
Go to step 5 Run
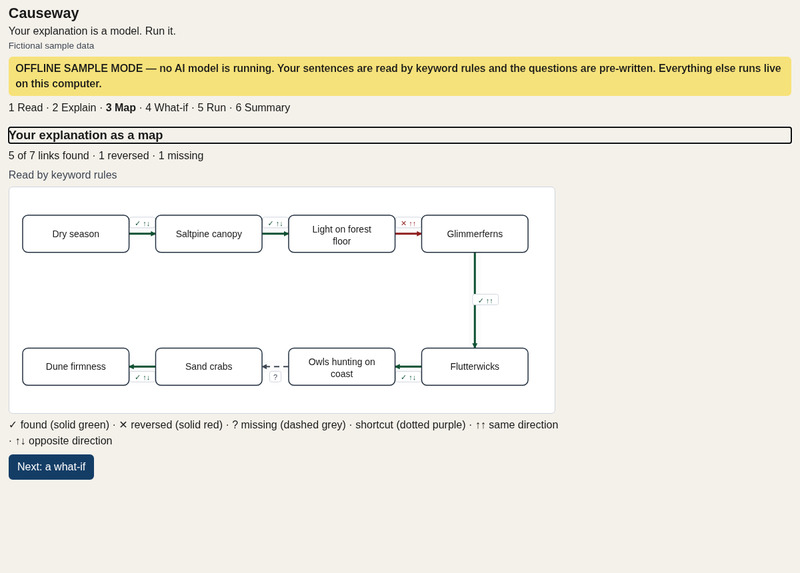(x=212, y=108)
